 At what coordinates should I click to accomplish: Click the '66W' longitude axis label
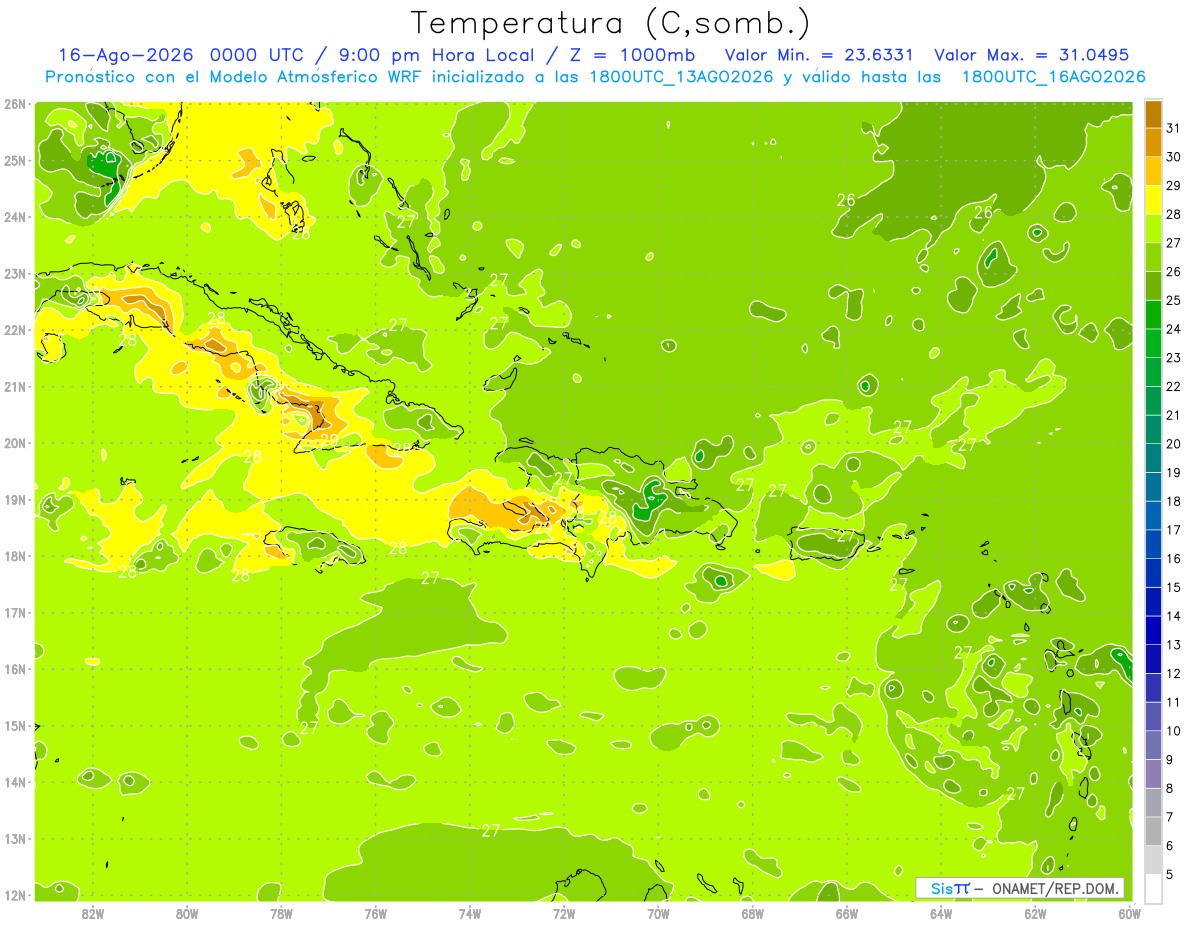[847, 913]
